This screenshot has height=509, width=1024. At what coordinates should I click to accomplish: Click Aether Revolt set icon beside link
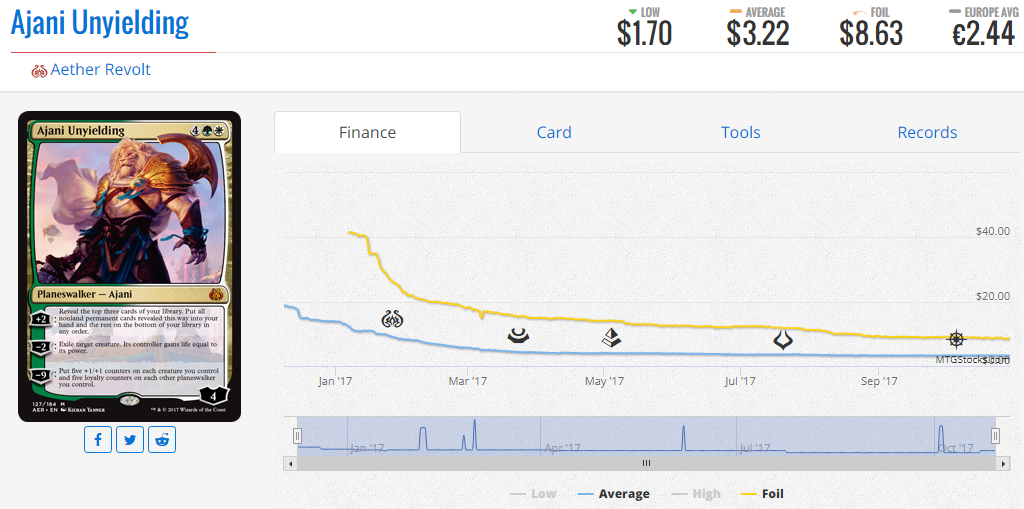[39, 71]
